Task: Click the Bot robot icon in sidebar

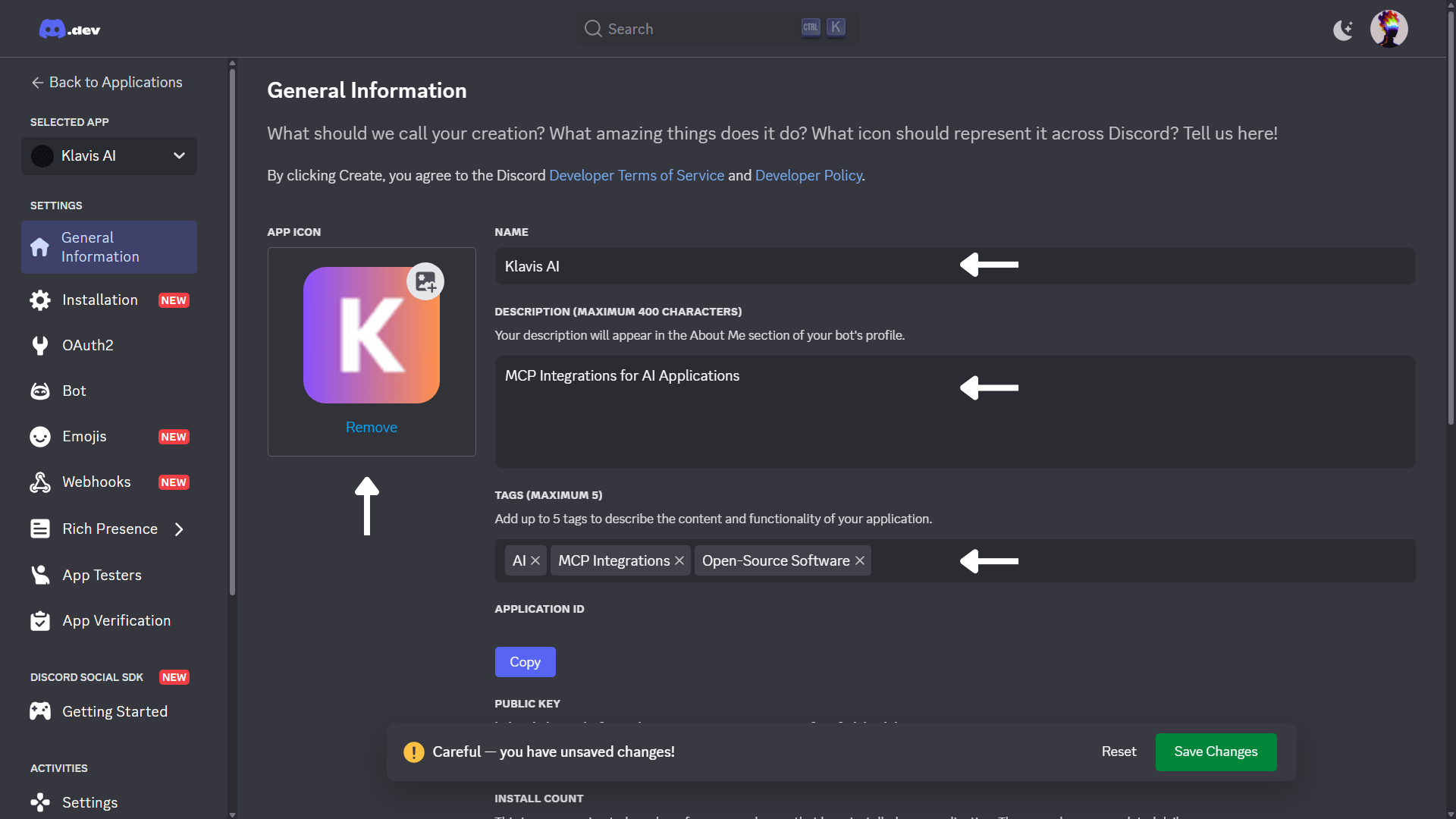Action: click(40, 391)
